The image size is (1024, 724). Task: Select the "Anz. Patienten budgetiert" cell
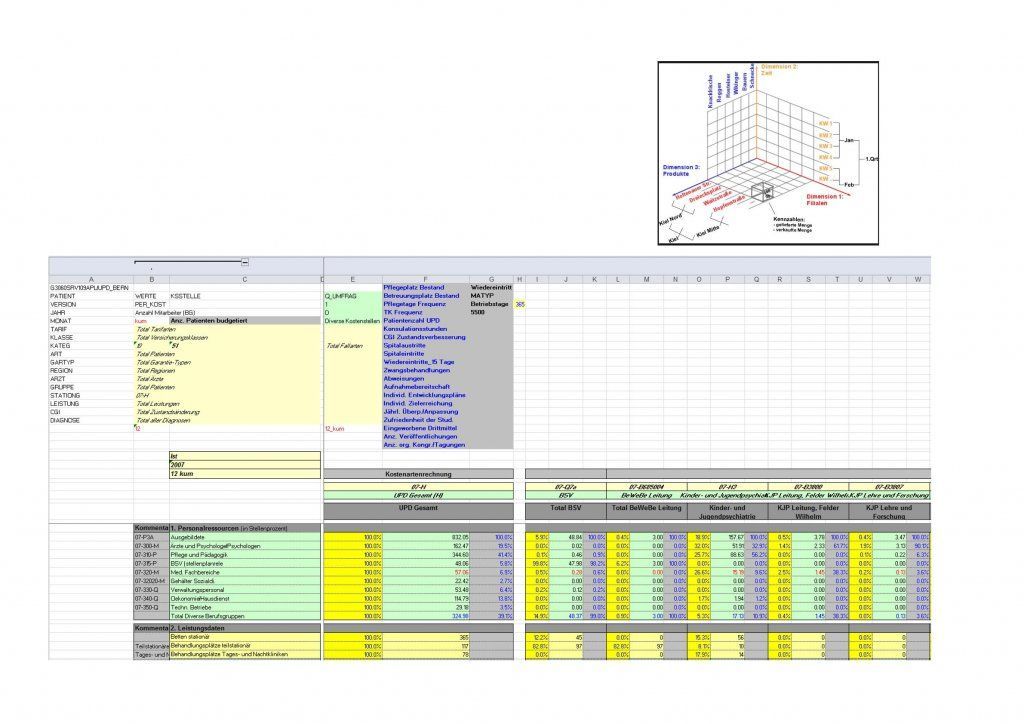210,318
